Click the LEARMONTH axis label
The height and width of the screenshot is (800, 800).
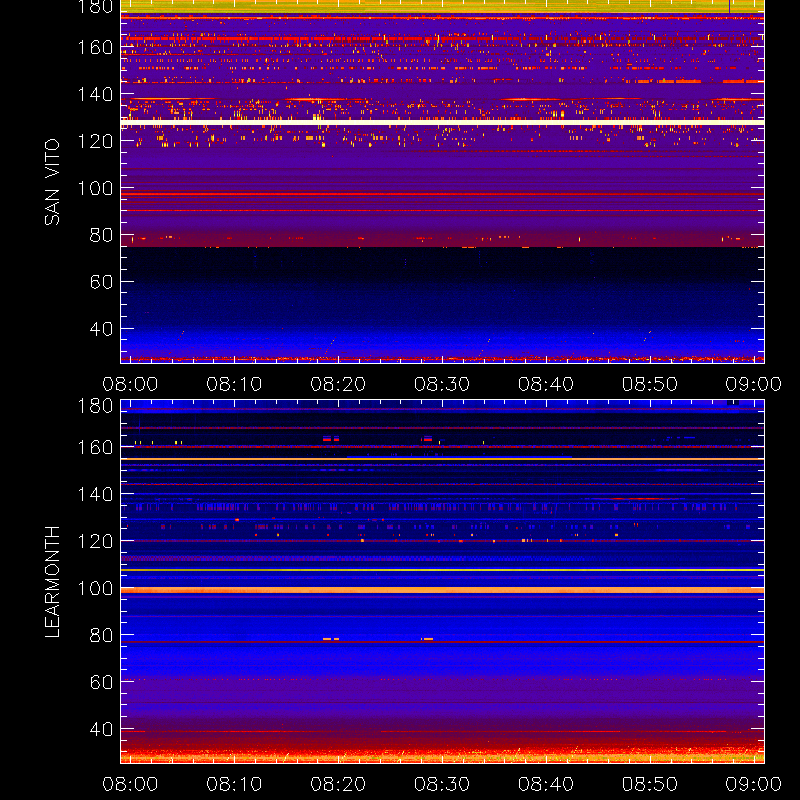52,582
